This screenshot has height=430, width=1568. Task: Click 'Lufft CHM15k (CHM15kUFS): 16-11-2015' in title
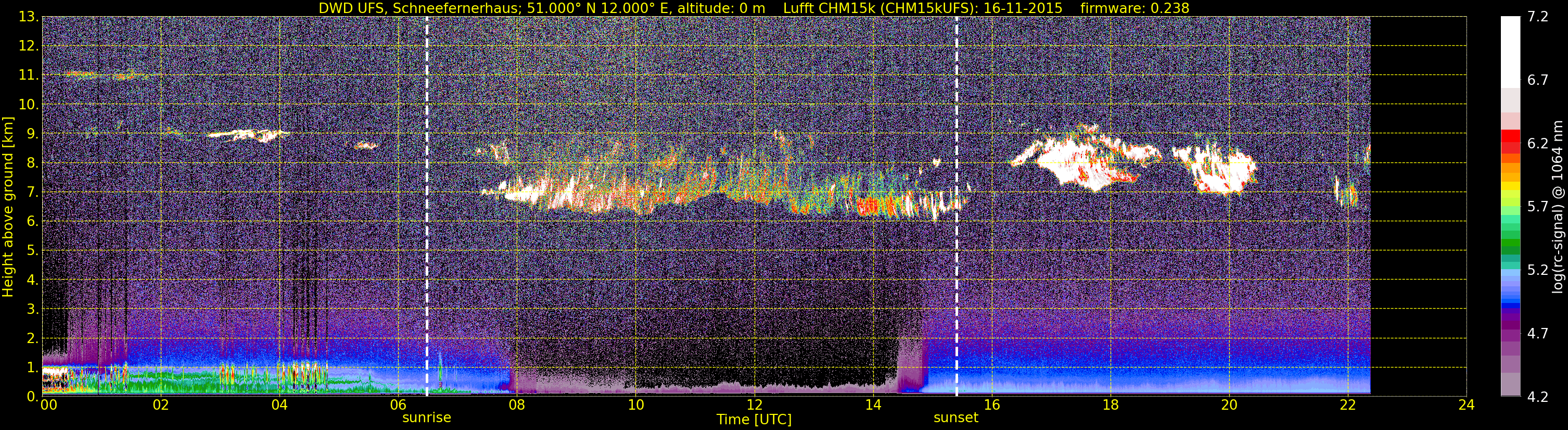[923, 8]
